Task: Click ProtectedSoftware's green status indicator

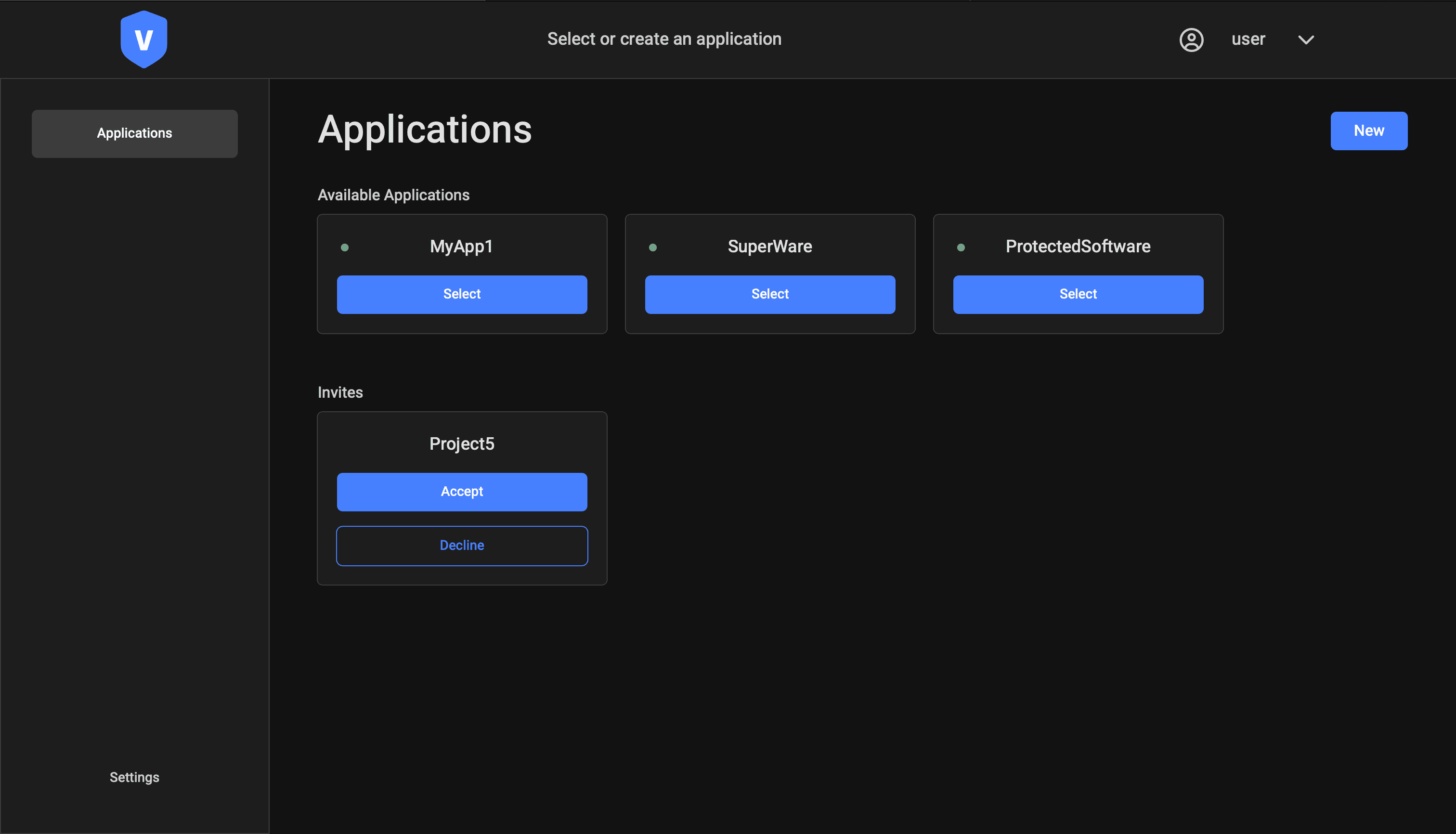Action: coord(961,247)
